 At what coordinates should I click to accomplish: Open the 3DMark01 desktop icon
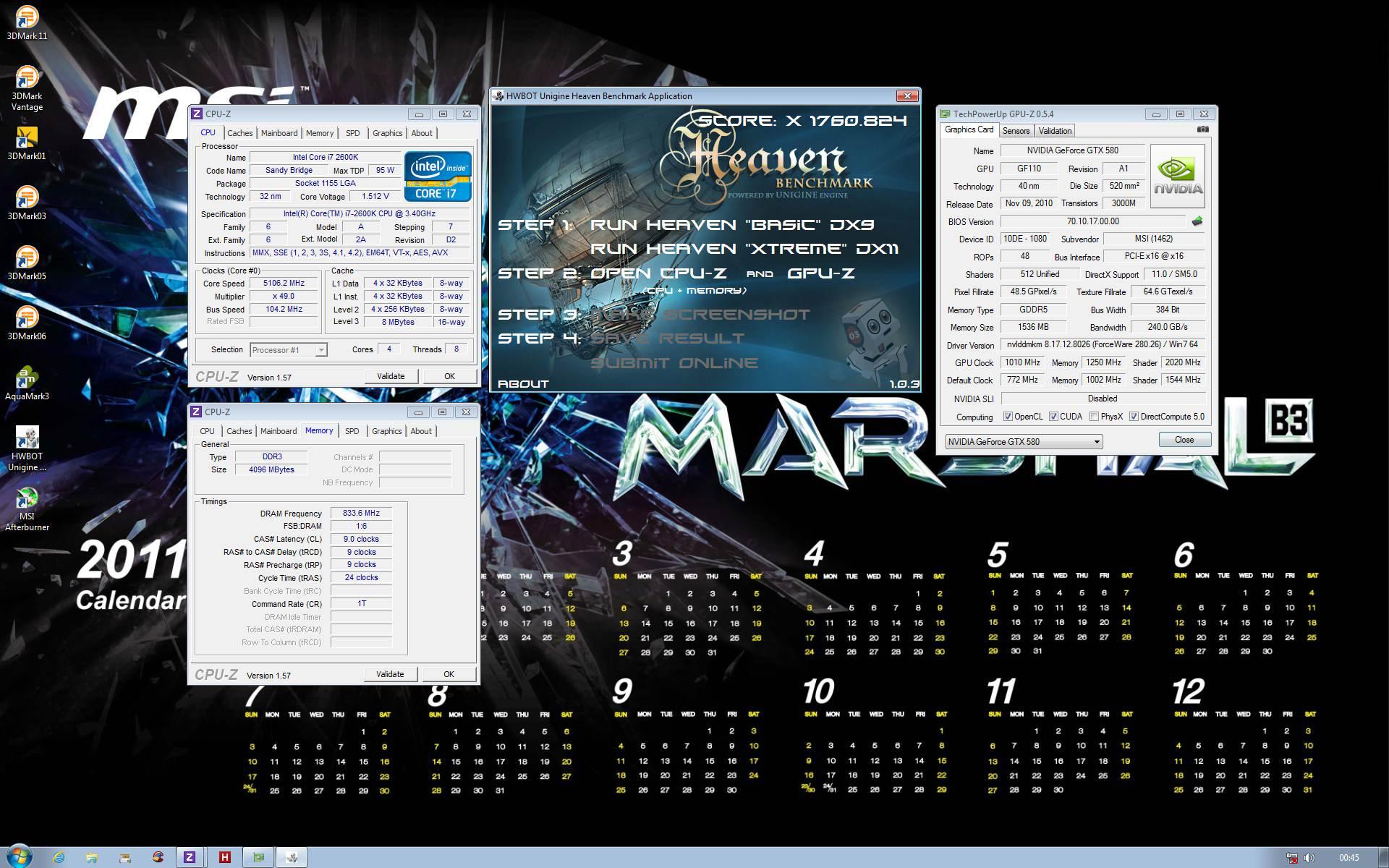[x=27, y=143]
